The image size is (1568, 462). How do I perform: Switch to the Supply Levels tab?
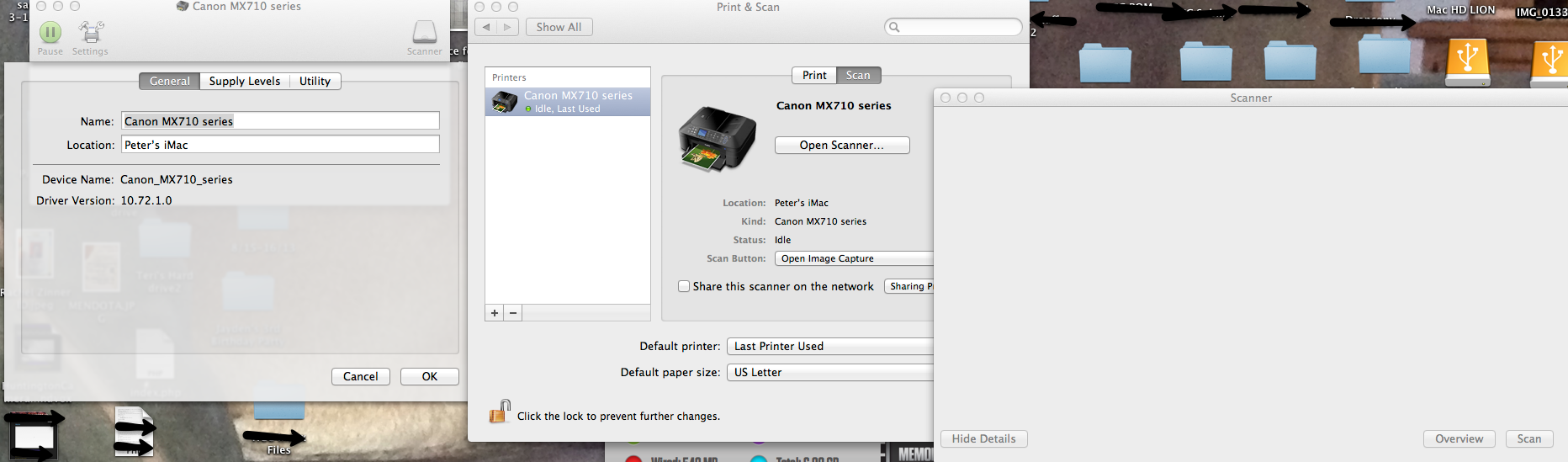(x=245, y=81)
